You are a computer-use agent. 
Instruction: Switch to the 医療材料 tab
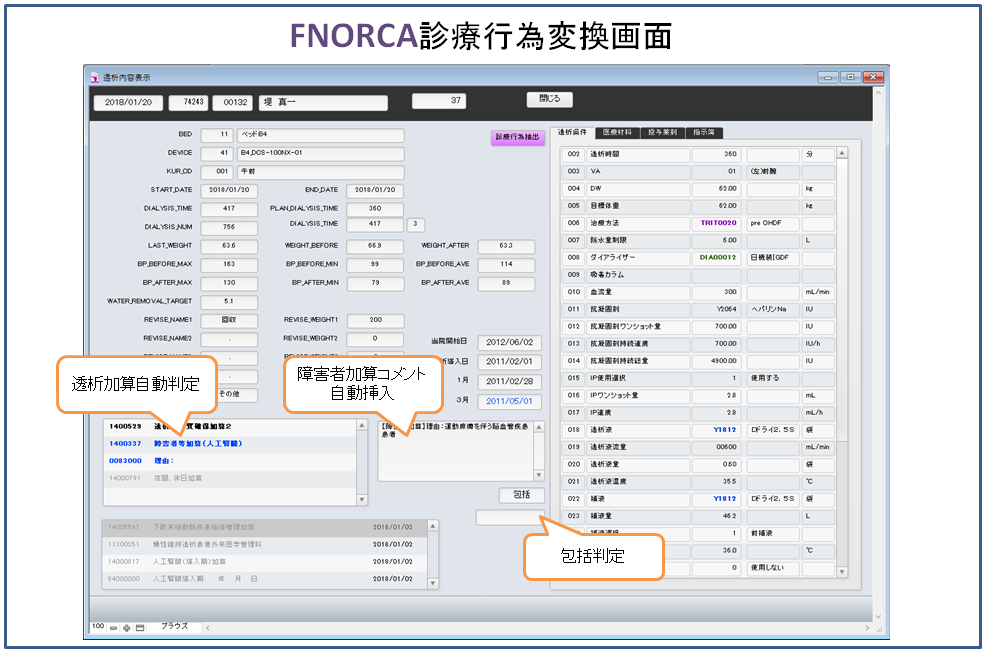617,132
